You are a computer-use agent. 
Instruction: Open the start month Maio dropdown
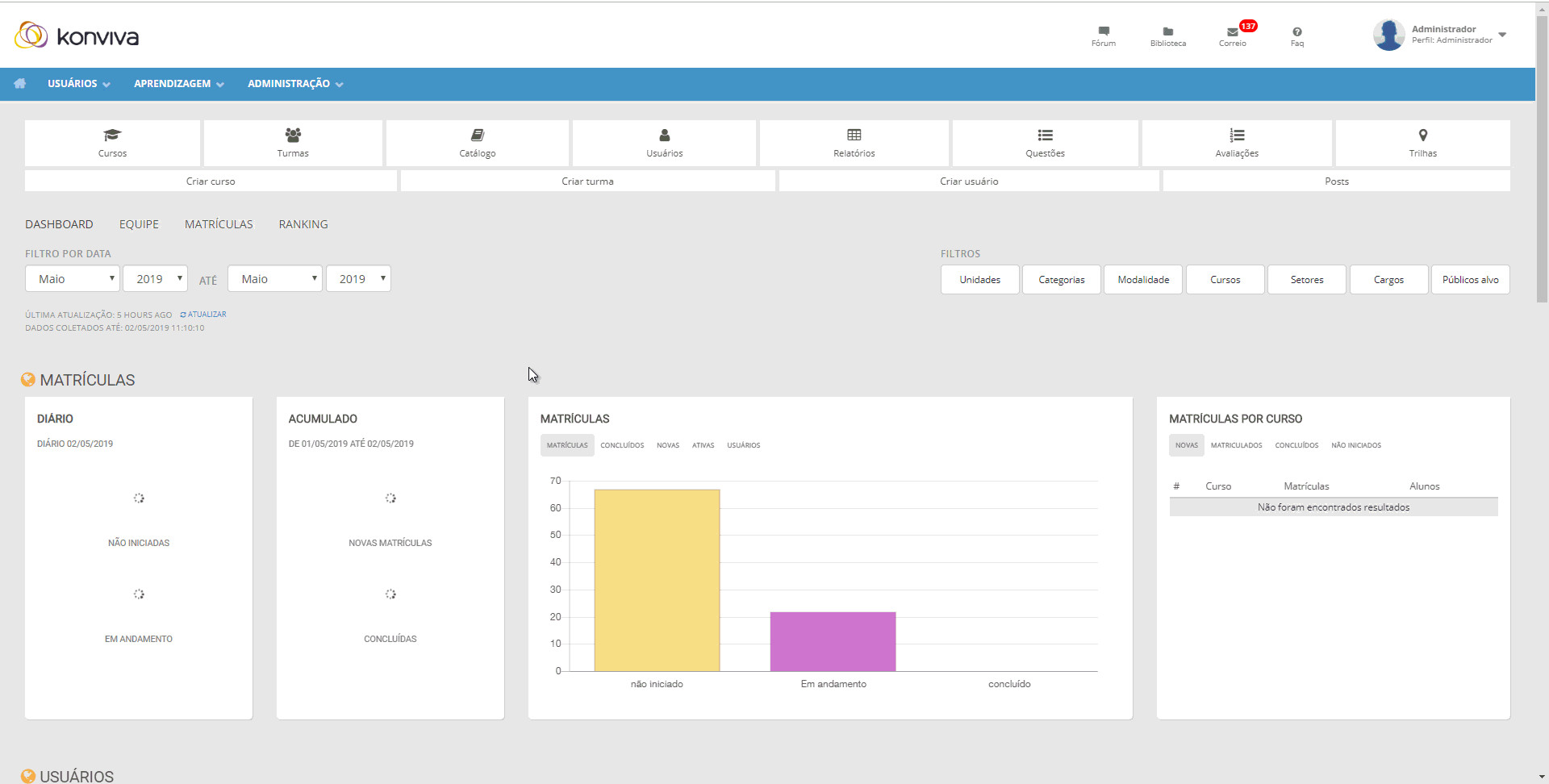click(73, 278)
